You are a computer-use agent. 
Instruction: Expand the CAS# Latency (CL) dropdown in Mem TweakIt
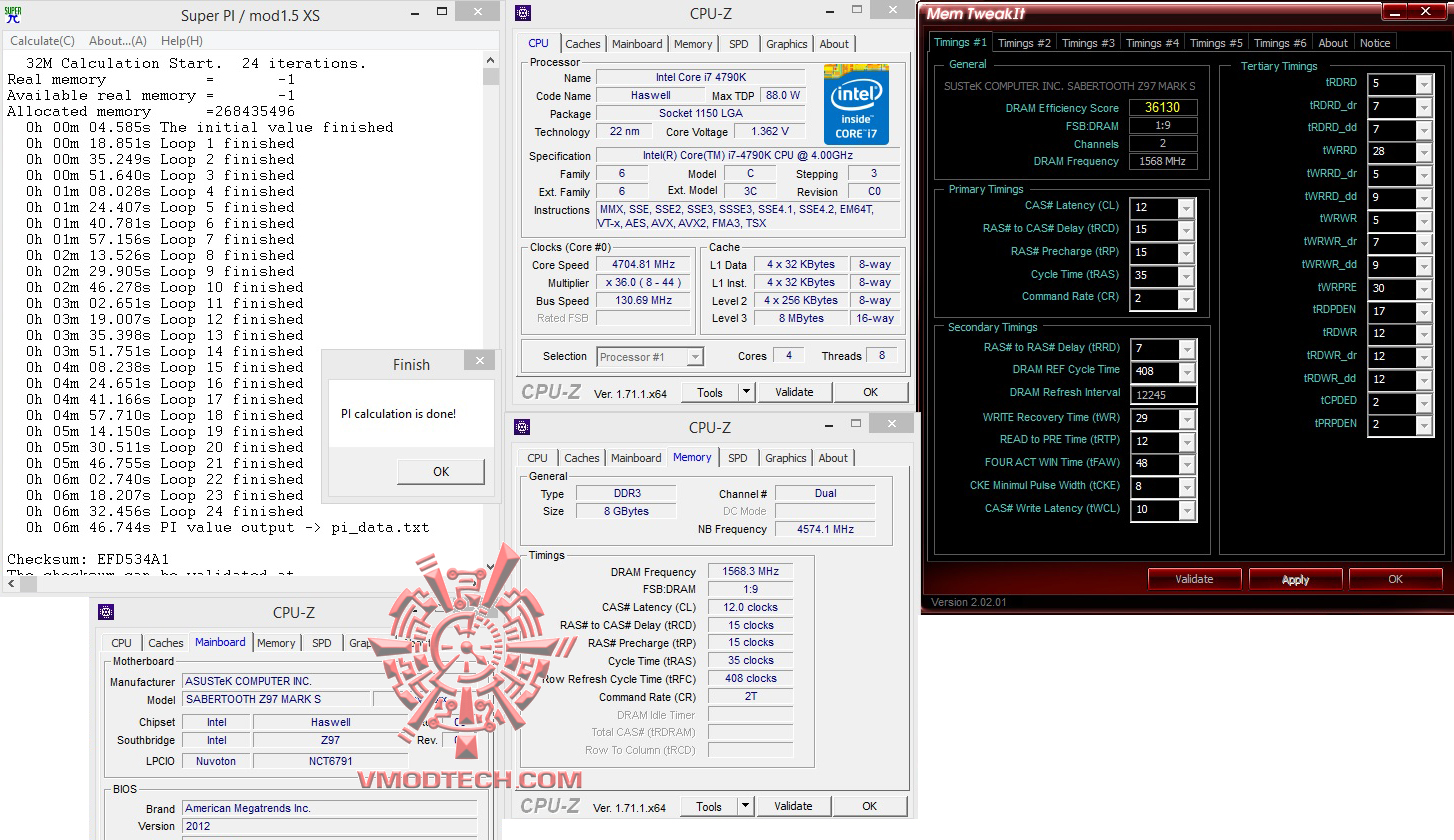coord(1186,208)
